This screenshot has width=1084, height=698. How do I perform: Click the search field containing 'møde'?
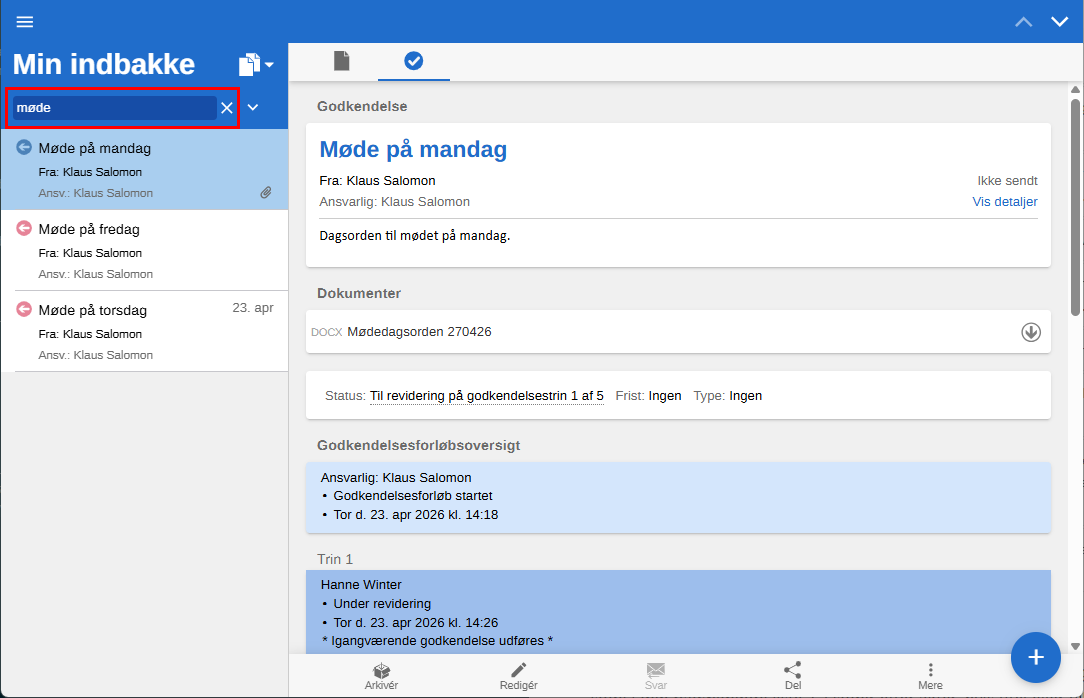pos(115,108)
